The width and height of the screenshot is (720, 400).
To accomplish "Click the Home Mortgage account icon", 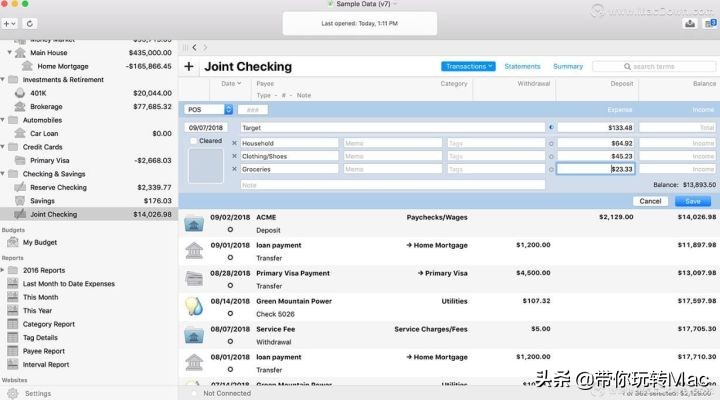I will click(x=27, y=66).
